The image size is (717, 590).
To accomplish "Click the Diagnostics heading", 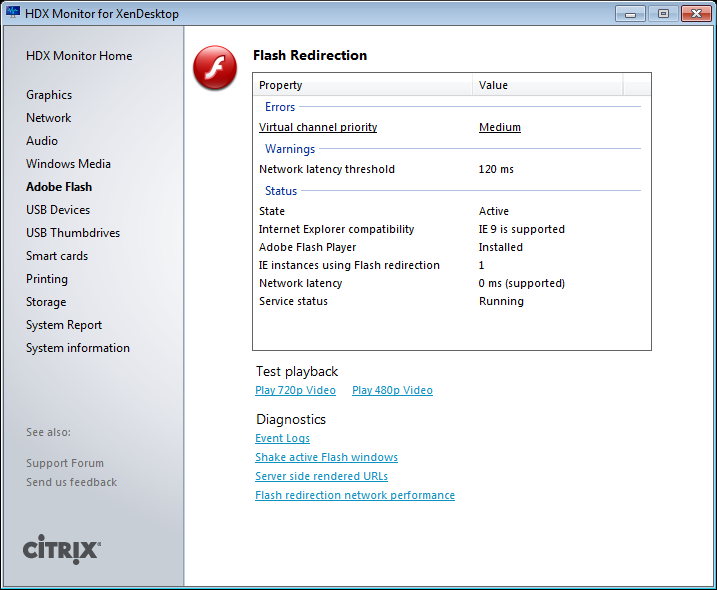I will click(x=291, y=419).
